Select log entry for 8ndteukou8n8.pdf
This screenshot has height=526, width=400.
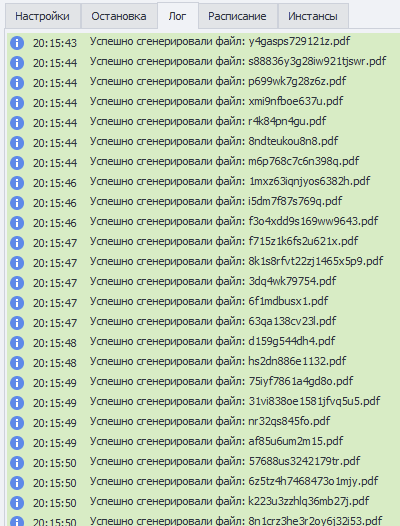203,143
